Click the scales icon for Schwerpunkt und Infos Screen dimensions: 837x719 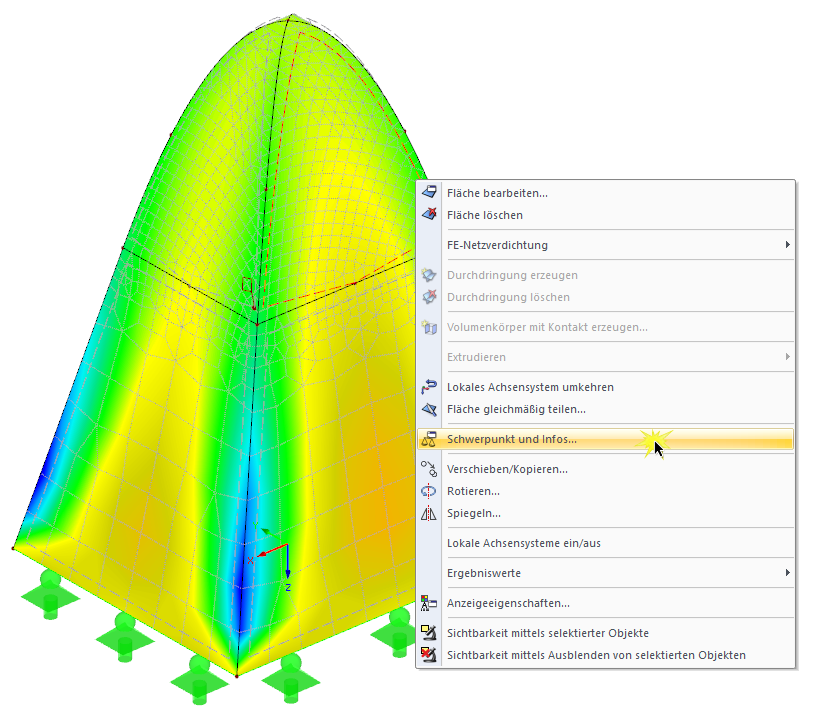coord(429,439)
